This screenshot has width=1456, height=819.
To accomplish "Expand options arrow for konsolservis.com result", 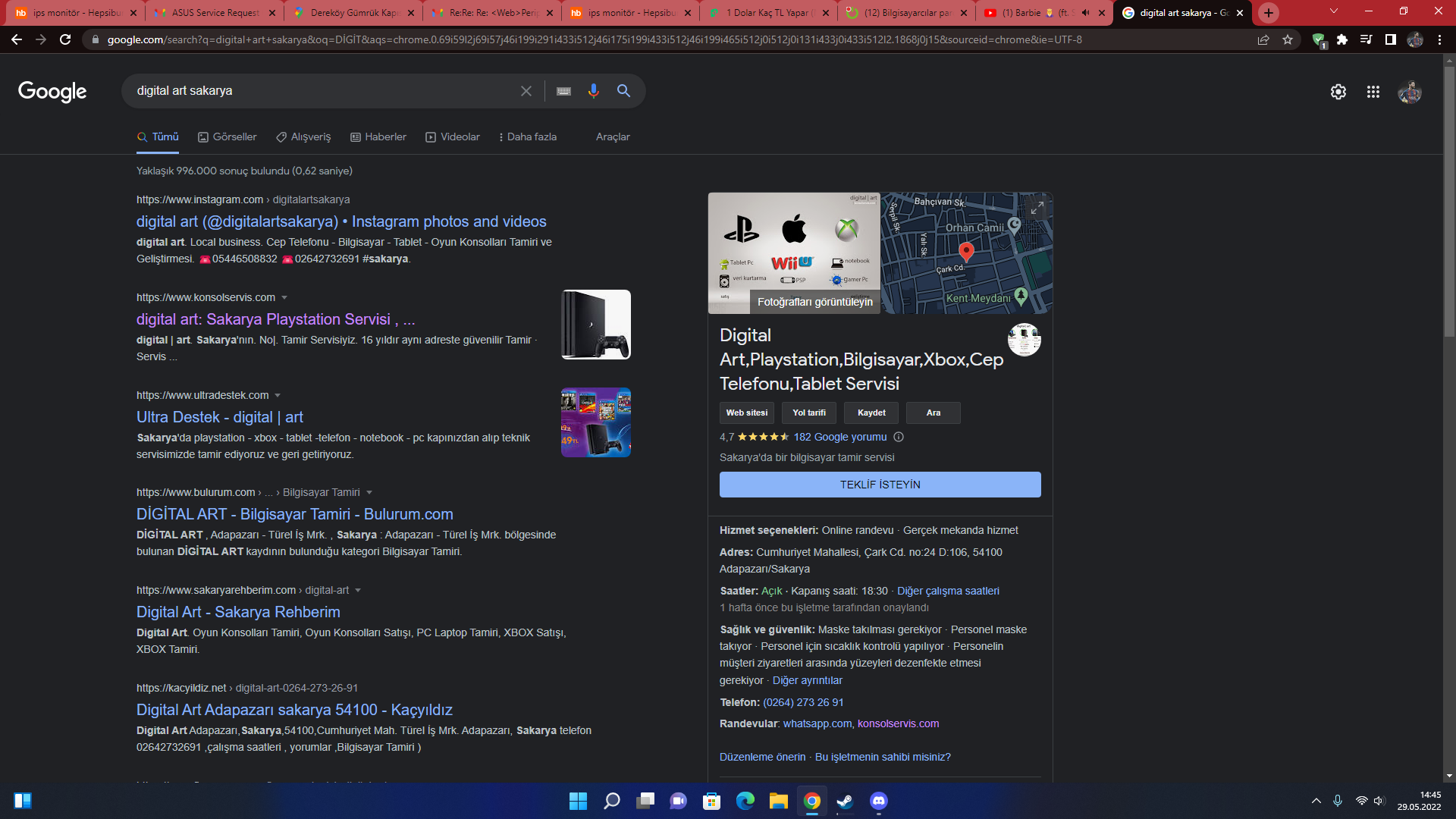I will [x=284, y=297].
